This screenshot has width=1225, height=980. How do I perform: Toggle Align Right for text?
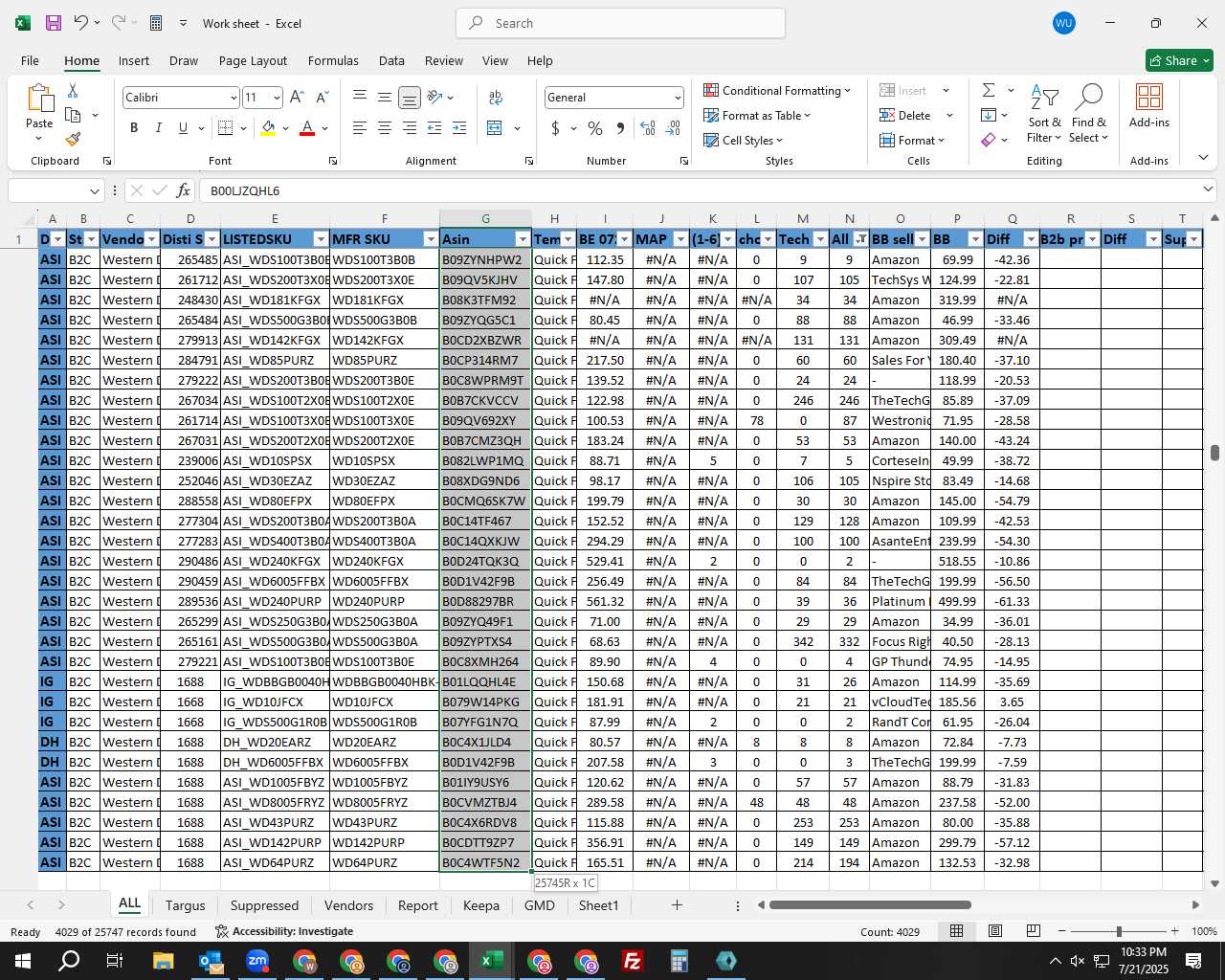(x=410, y=128)
